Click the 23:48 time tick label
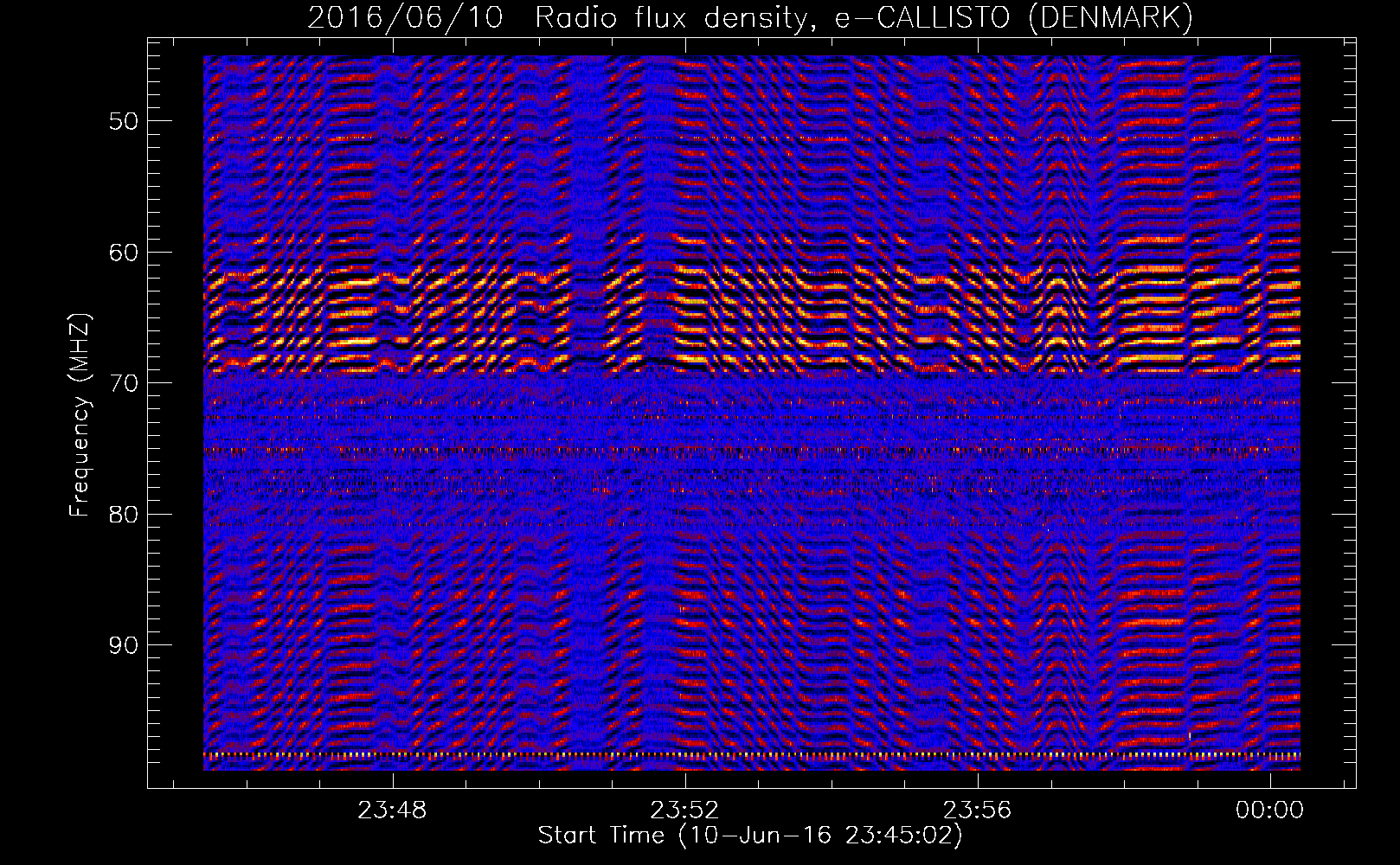1400x865 pixels. (393, 811)
